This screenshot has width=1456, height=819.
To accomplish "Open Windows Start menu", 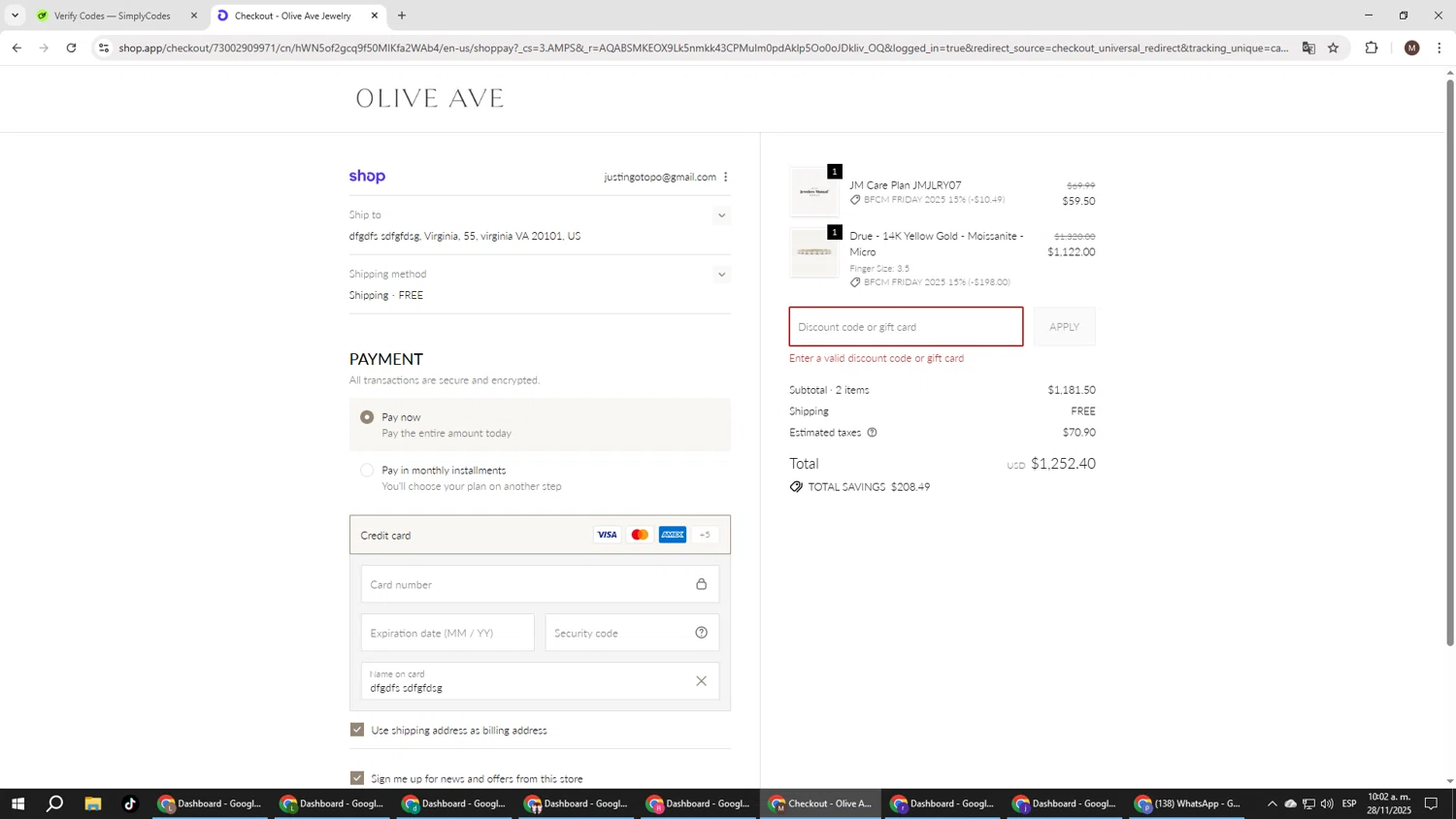I will (x=17, y=803).
